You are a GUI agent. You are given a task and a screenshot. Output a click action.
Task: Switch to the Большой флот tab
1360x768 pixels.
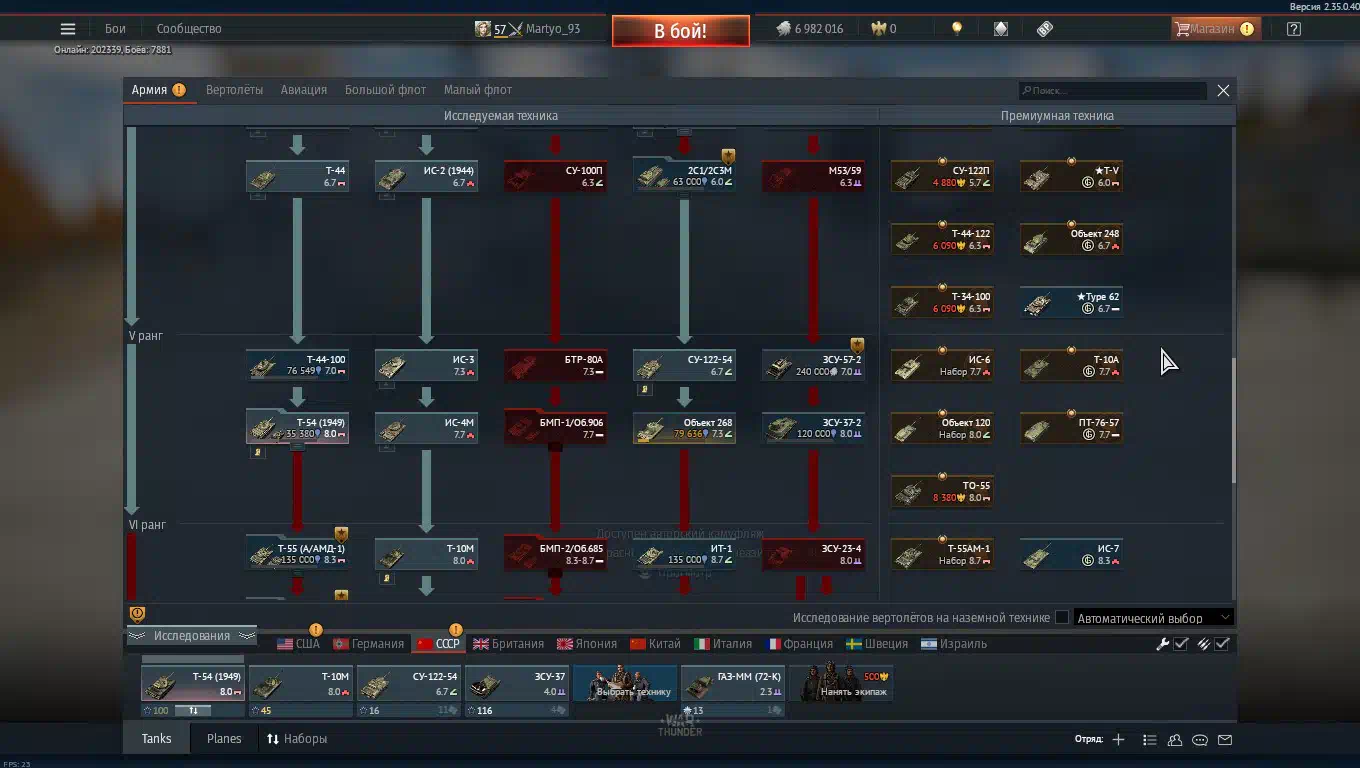point(385,90)
